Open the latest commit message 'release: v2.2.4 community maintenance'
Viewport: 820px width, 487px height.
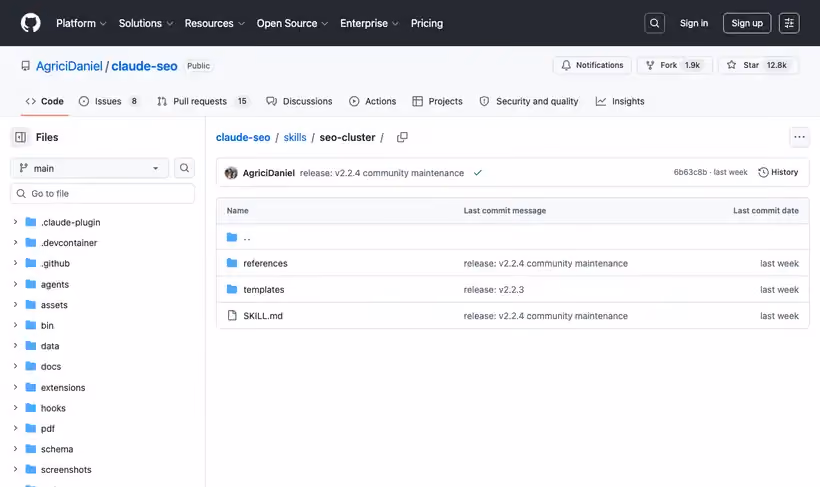point(382,173)
